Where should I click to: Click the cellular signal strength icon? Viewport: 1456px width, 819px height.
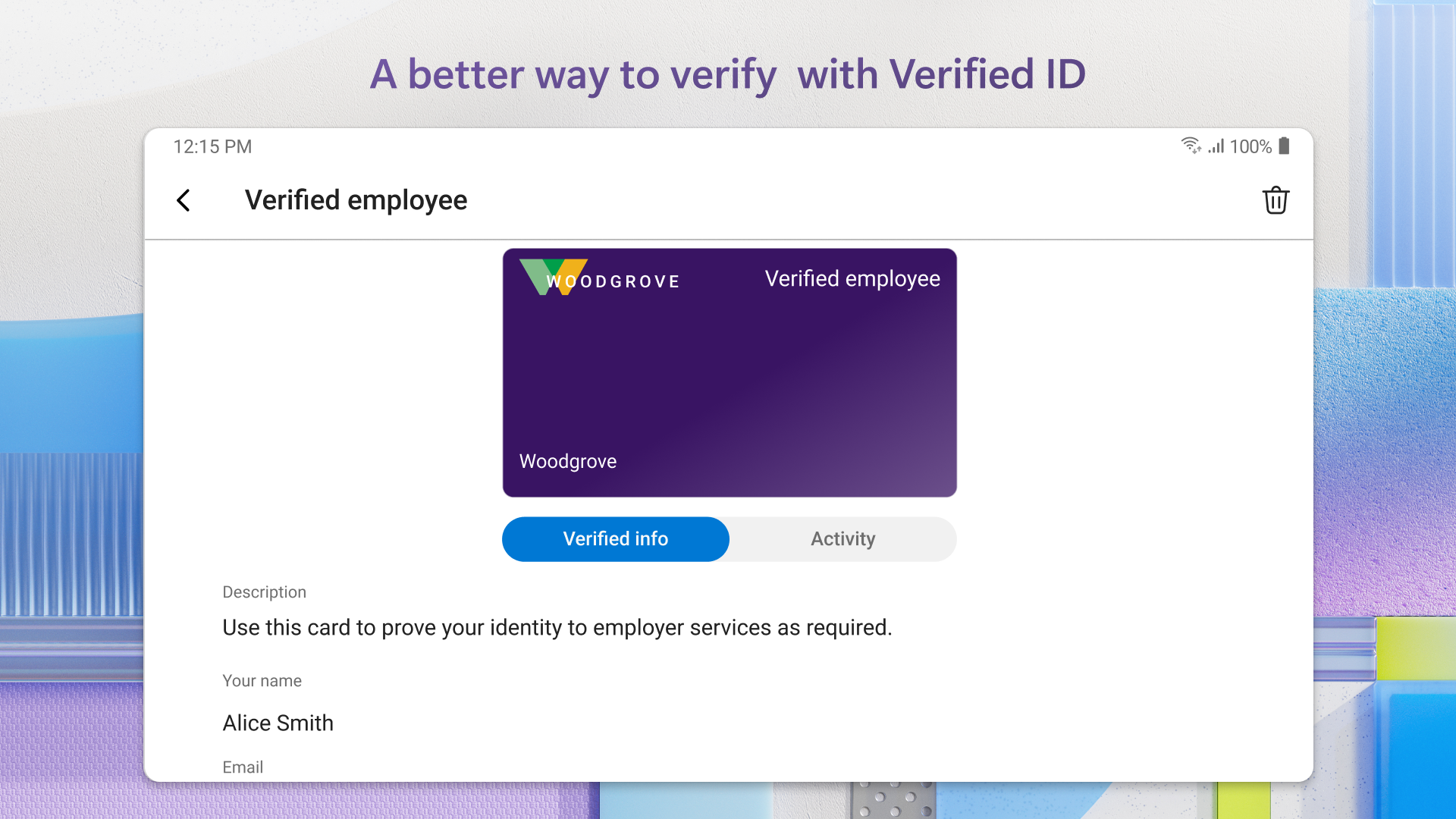tap(1216, 146)
